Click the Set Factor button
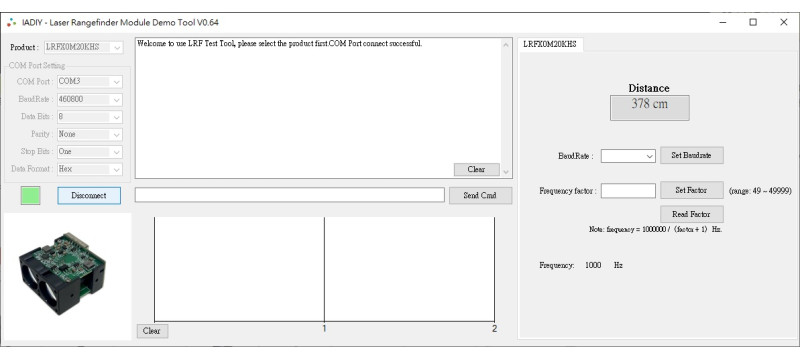800x360 pixels. [x=691, y=190]
